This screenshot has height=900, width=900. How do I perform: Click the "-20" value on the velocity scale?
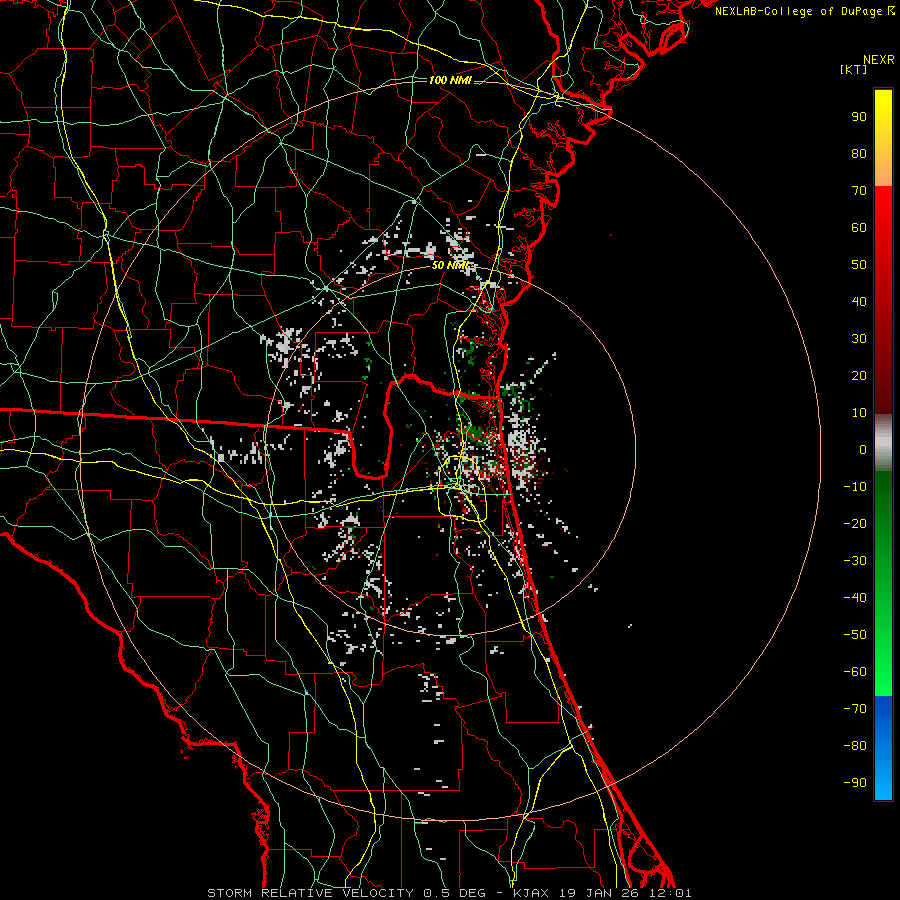855,524
